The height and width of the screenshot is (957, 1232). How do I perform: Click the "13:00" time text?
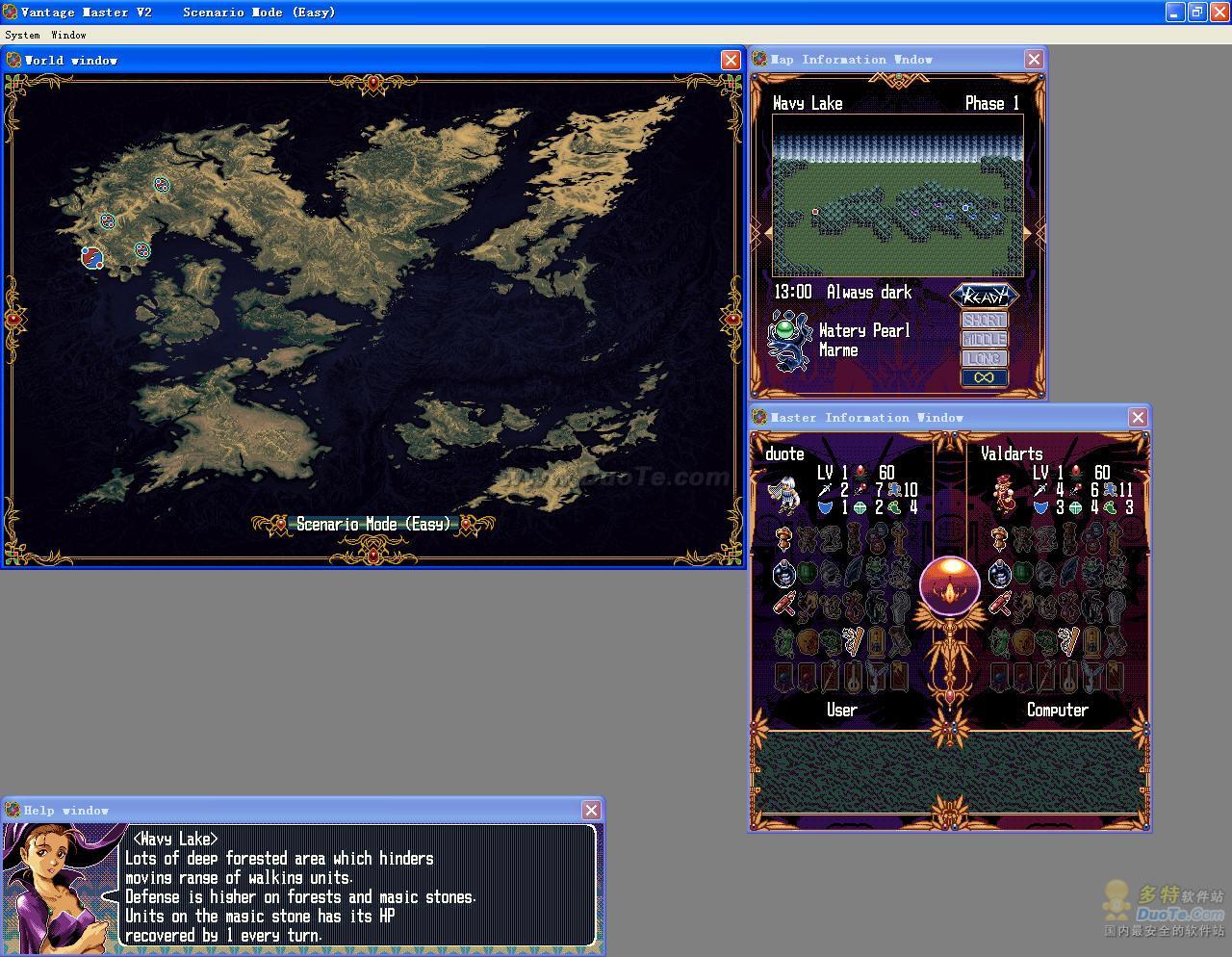[793, 292]
